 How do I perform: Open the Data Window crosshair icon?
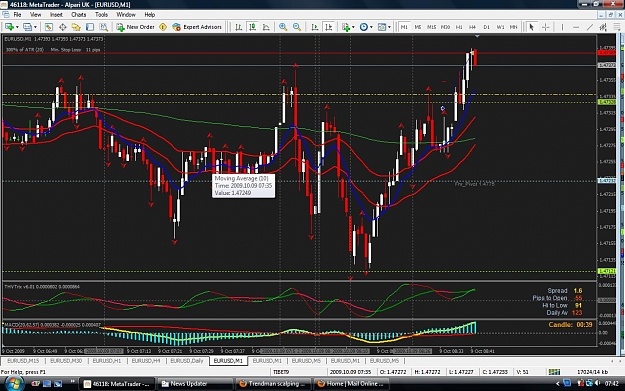[x=63, y=27]
